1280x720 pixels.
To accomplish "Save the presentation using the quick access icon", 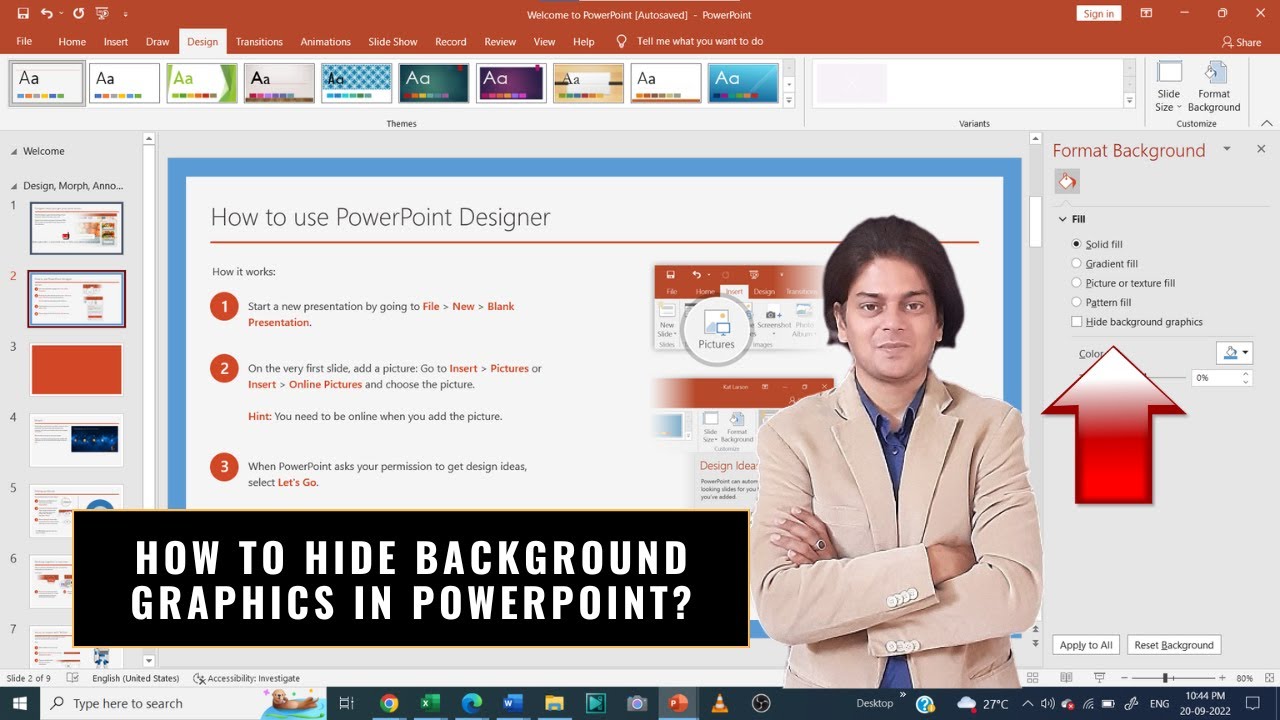I will [x=23, y=14].
